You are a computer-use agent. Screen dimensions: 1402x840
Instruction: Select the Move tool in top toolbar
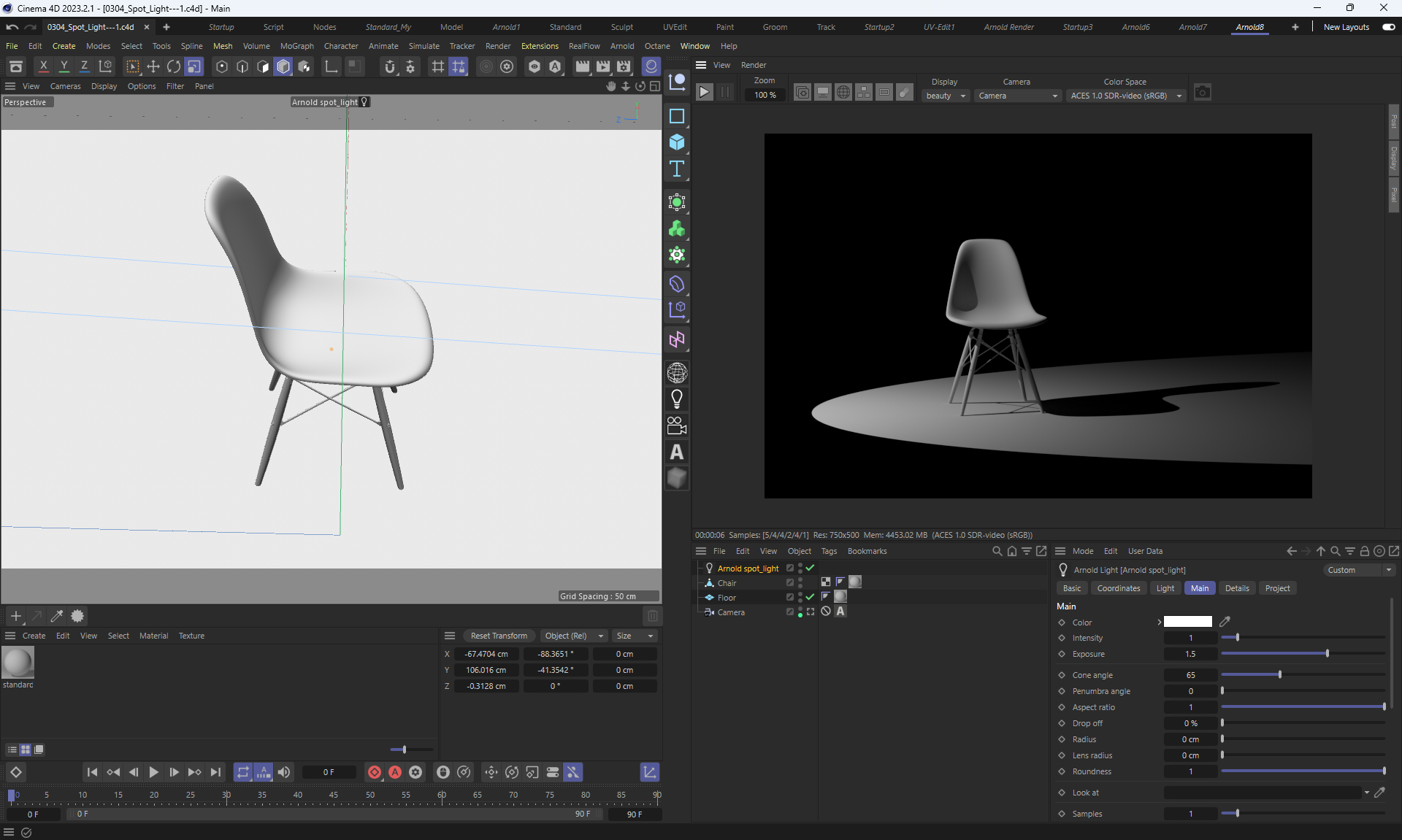click(153, 66)
